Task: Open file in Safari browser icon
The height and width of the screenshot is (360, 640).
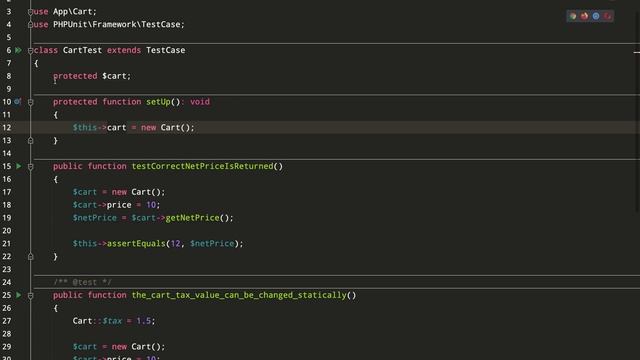Action: 596,16
